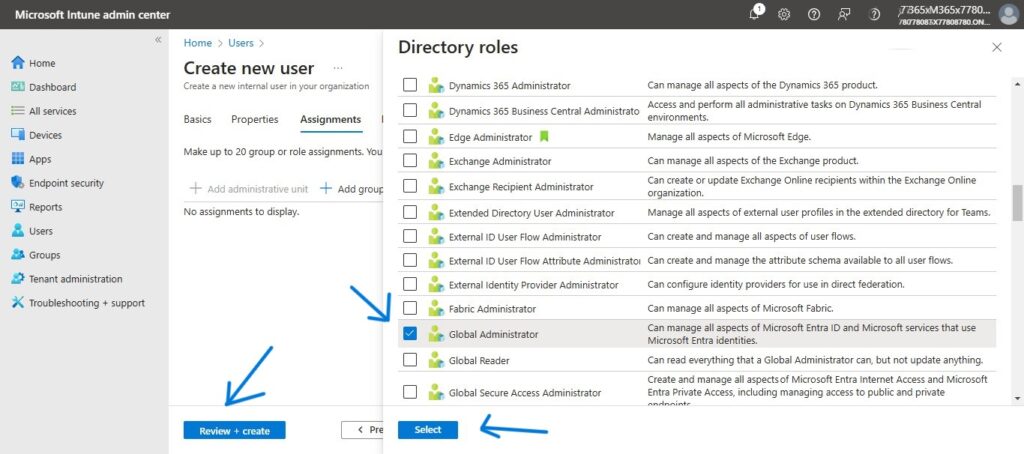Enable the Exchange Administrator checkbox
The height and width of the screenshot is (454, 1024).
coord(410,161)
